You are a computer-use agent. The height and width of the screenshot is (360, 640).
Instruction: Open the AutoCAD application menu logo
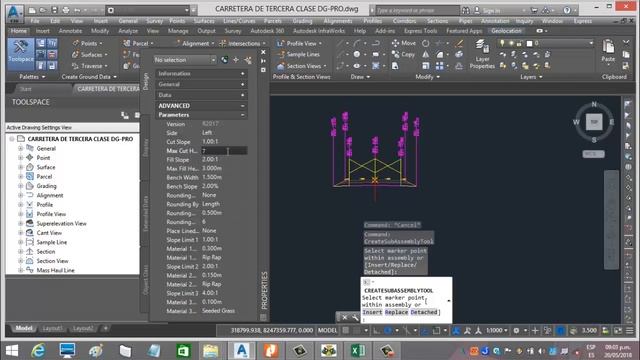(15, 12)
